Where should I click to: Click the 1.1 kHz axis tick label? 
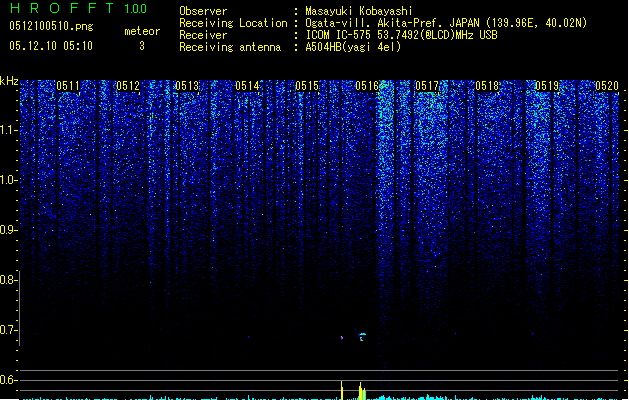click(x=8, y=130)
